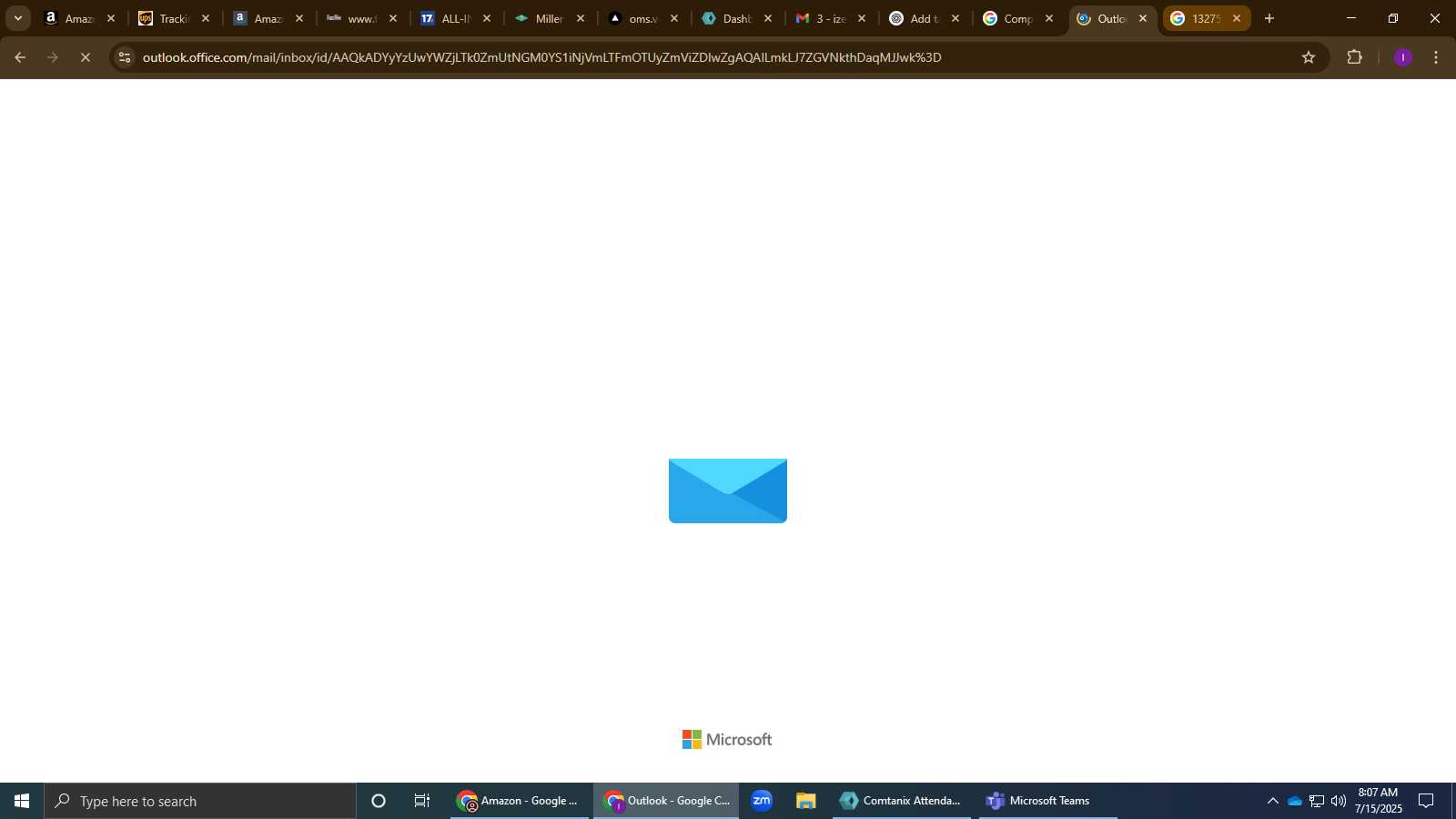Viewport: 1456px width, 819px height.
Task: Close the 13275 tab
Action: [x=1237, y=18]
